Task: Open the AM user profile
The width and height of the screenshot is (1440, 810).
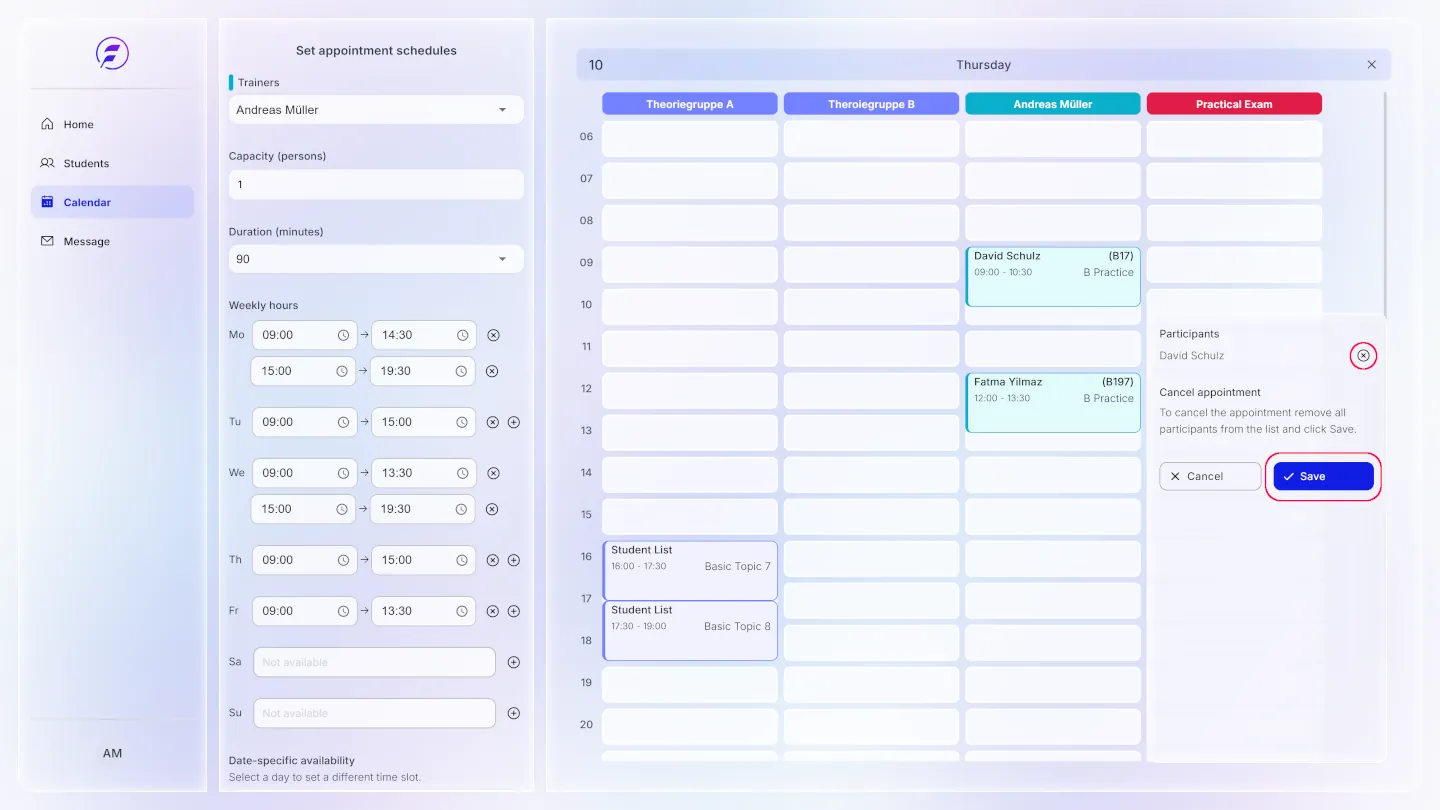Action: coord(112,753)
